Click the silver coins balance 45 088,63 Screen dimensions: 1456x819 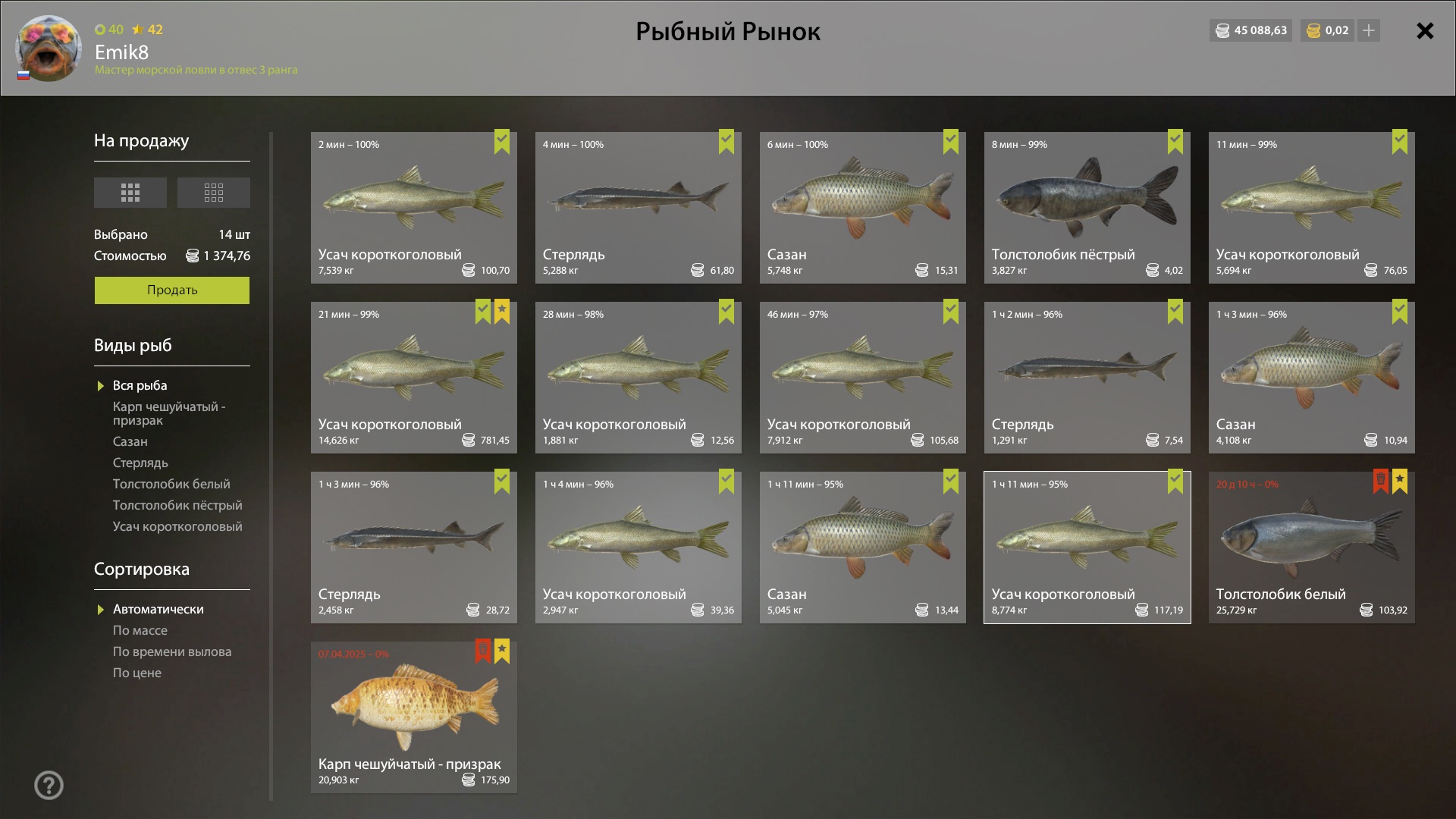(1251, 30)
